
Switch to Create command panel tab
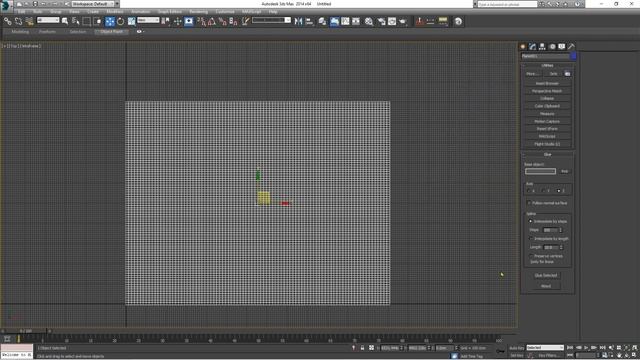[x=523, y=47]
